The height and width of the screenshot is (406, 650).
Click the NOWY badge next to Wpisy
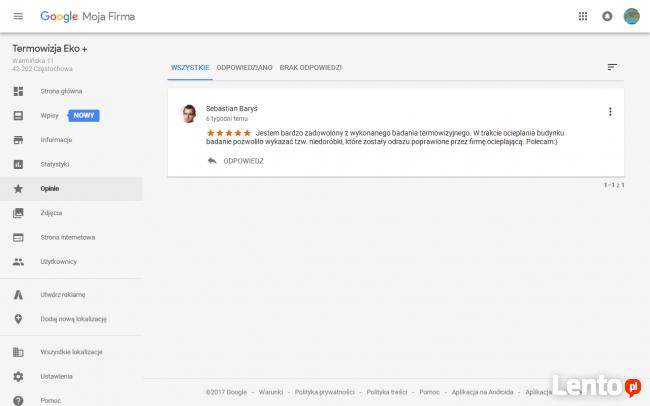(x=84, y=116)
